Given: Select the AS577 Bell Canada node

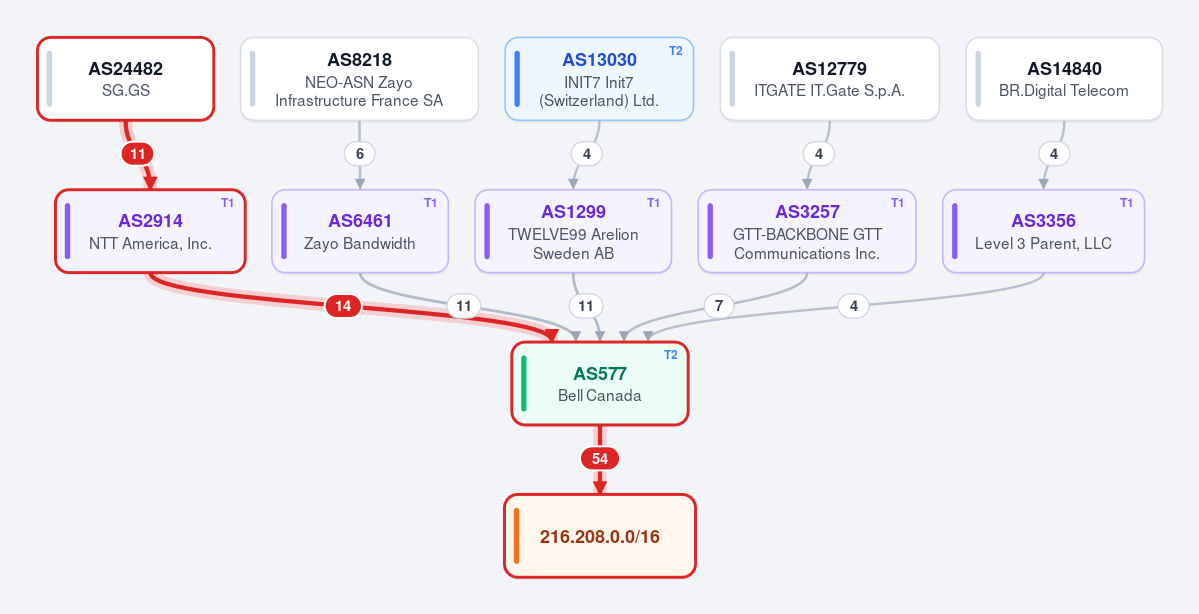Looking at the screenshot, I should point(600,384).
